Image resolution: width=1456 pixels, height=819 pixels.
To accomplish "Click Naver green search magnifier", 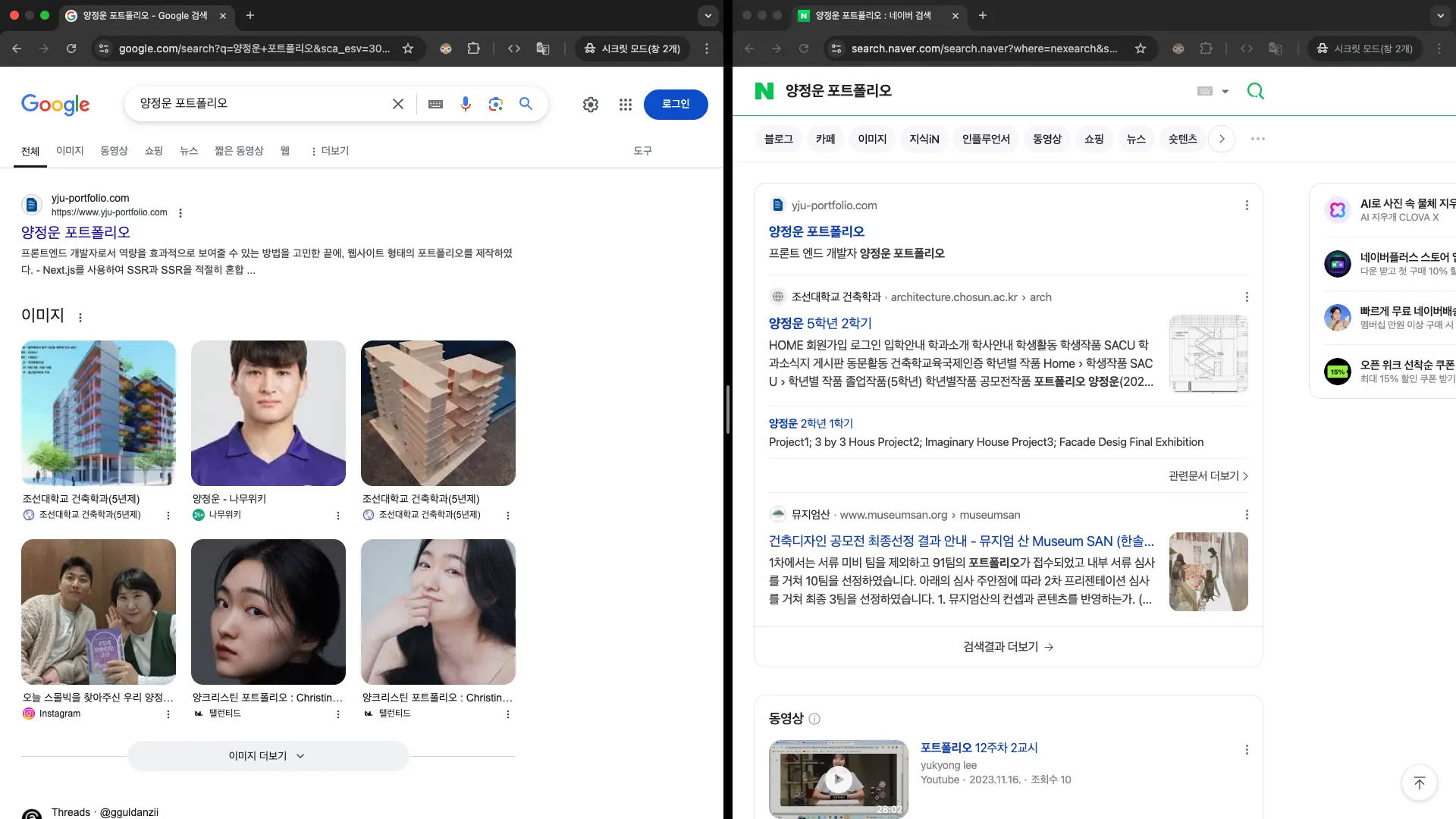I will point(1256,91).
